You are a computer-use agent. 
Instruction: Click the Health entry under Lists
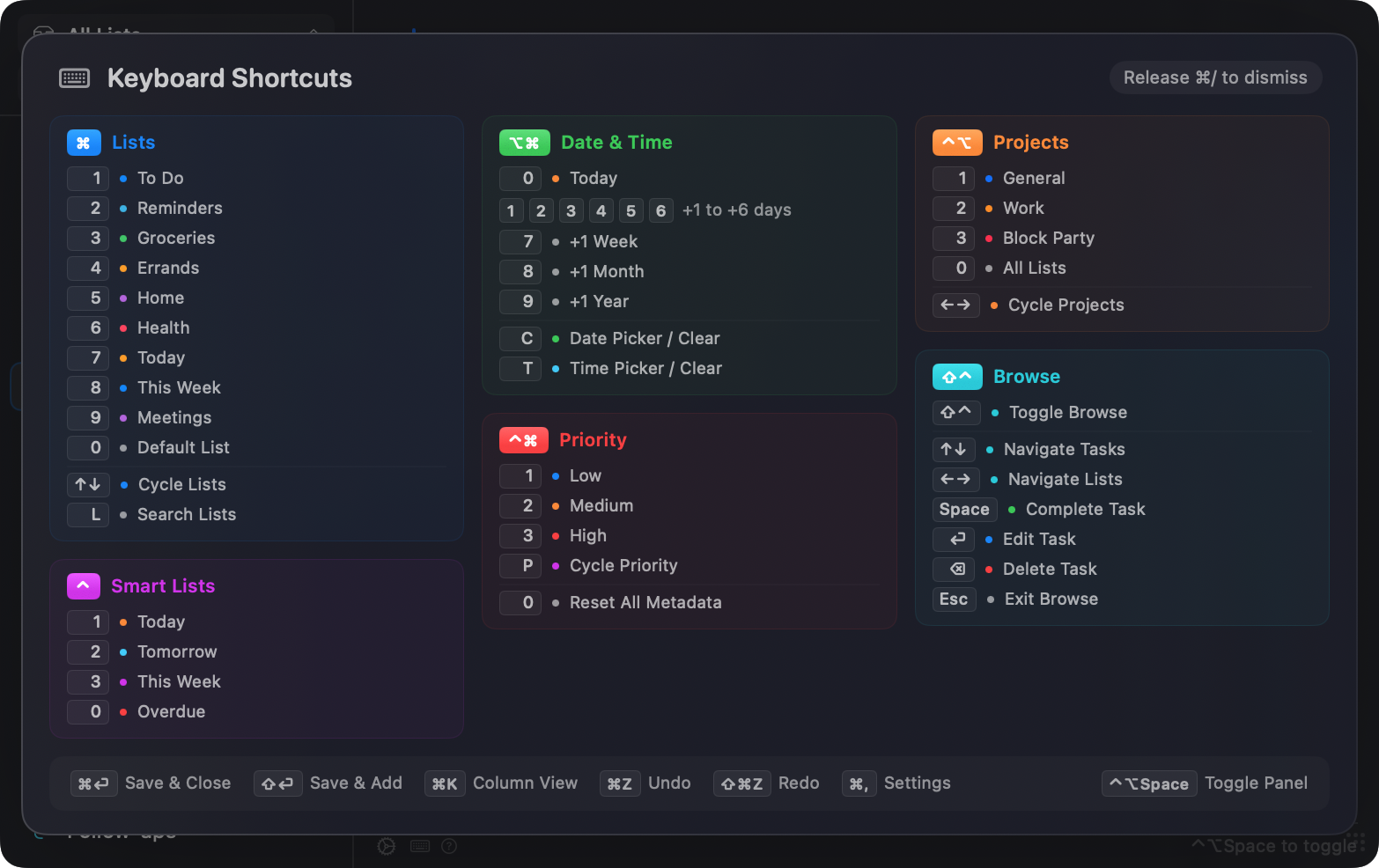tap(164, 328)
